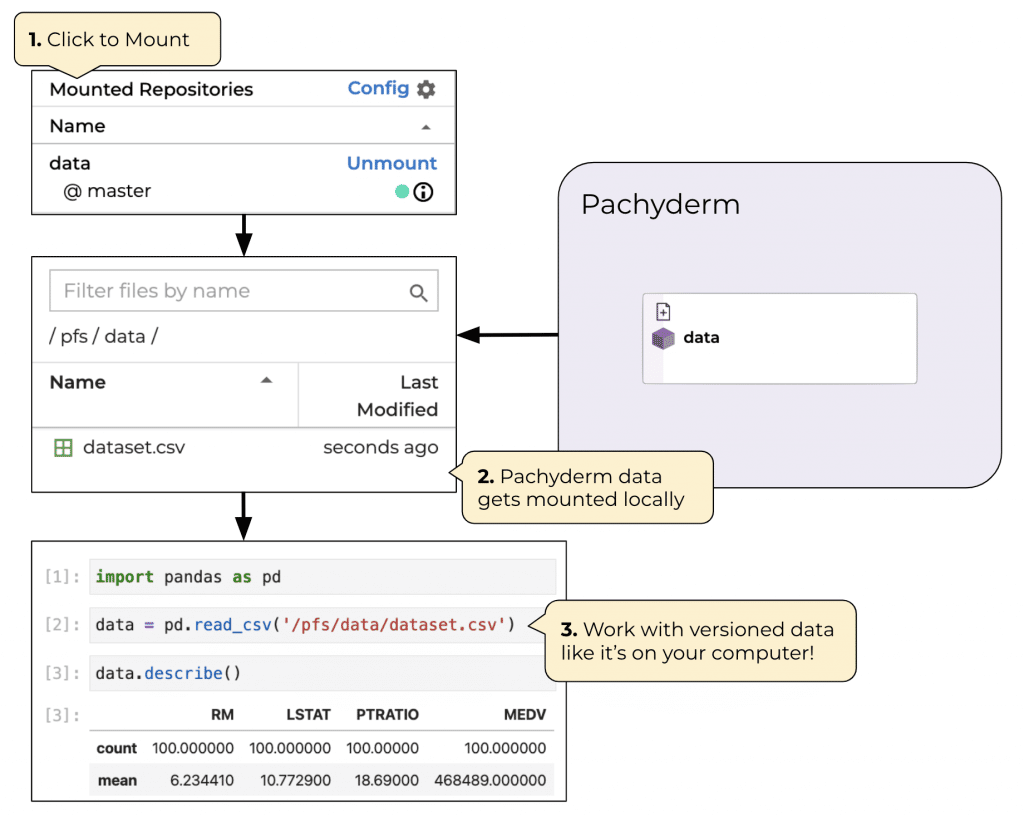1024x816 pixels.
Task: Open the data breadcrumb folder
Action: pos(125,336)
